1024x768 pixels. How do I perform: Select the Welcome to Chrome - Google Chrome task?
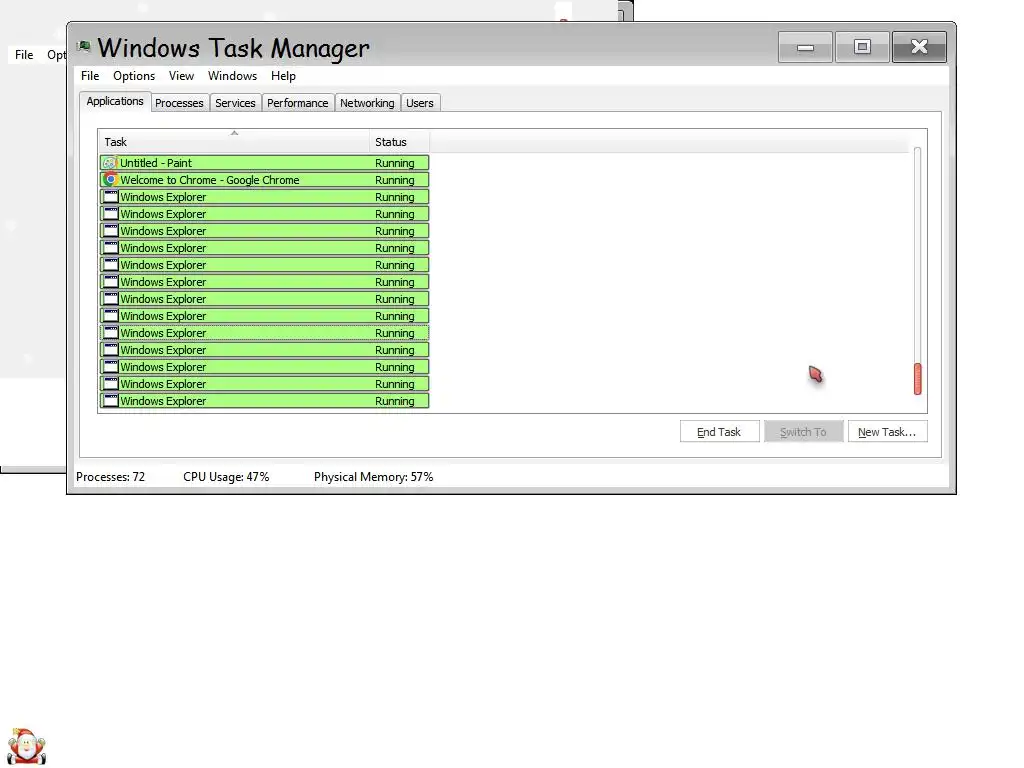pyautogui.click(x=264, y=180)
